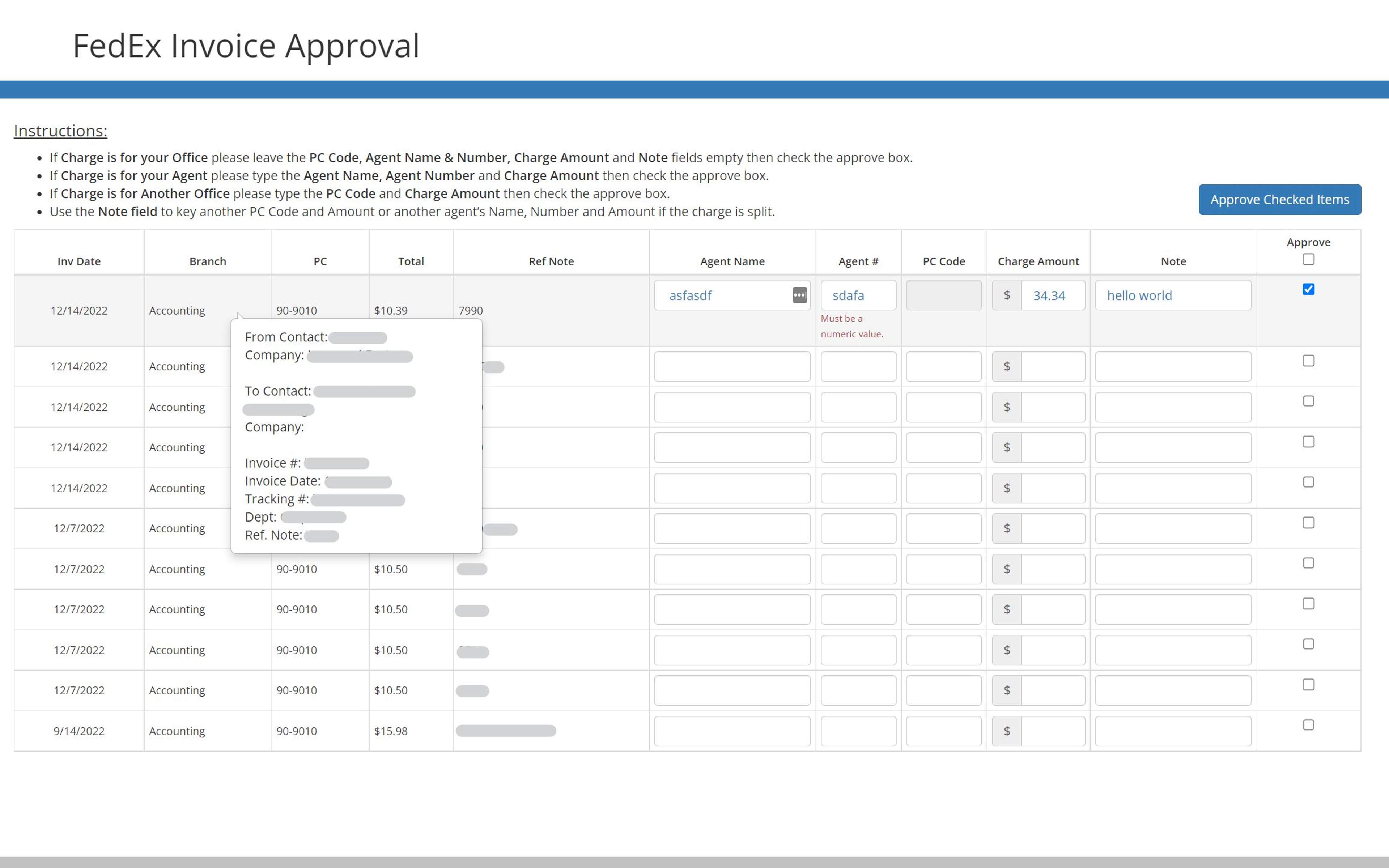
Task: Click the Branch column header
Action: 208,261
